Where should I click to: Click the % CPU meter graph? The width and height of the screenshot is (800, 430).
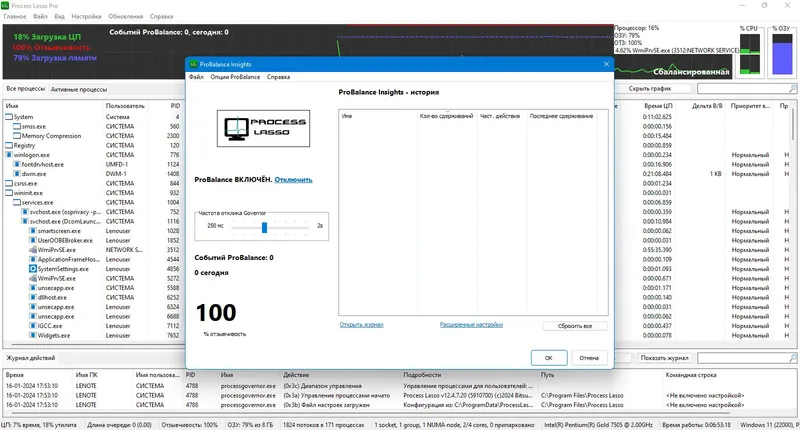point(749,54)
